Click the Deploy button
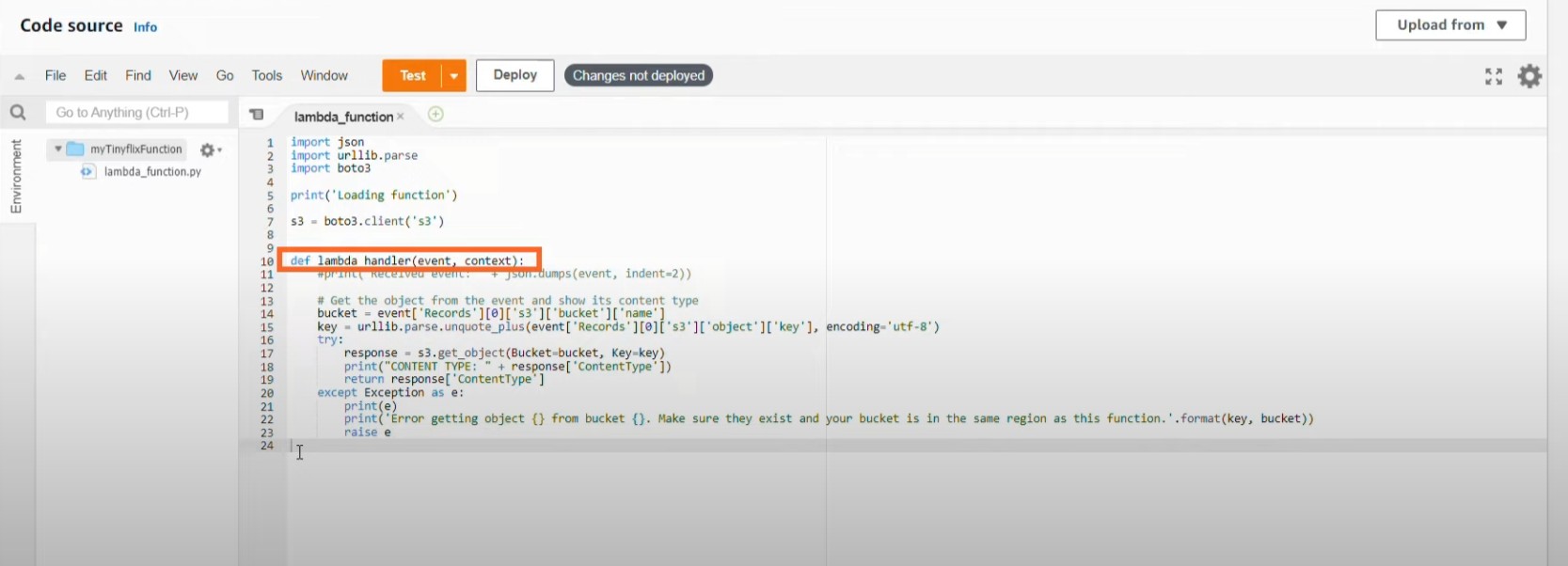Screen dimensions: 1568x566 pyautogui.click(x=515, y=75)
